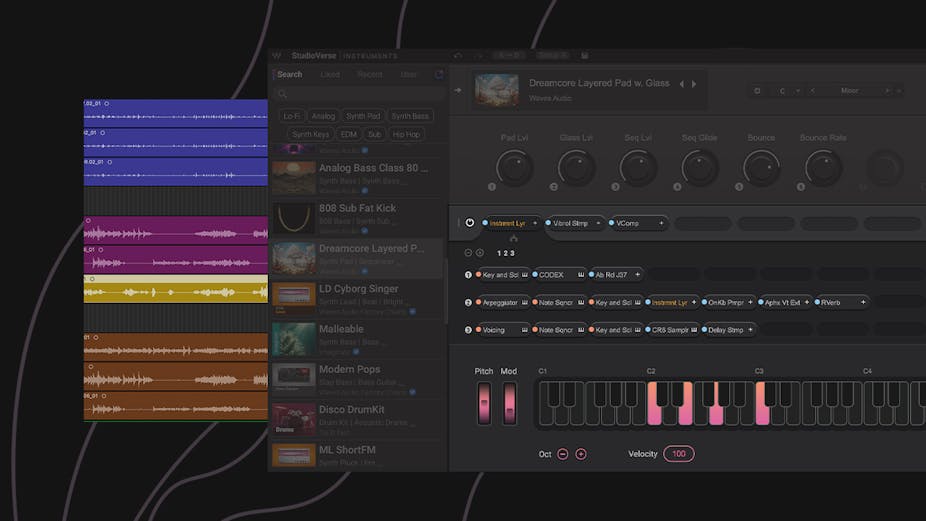Click the refresh icon in browser tabs
This screenshot has width=926, height=521.
pos(438,74)
